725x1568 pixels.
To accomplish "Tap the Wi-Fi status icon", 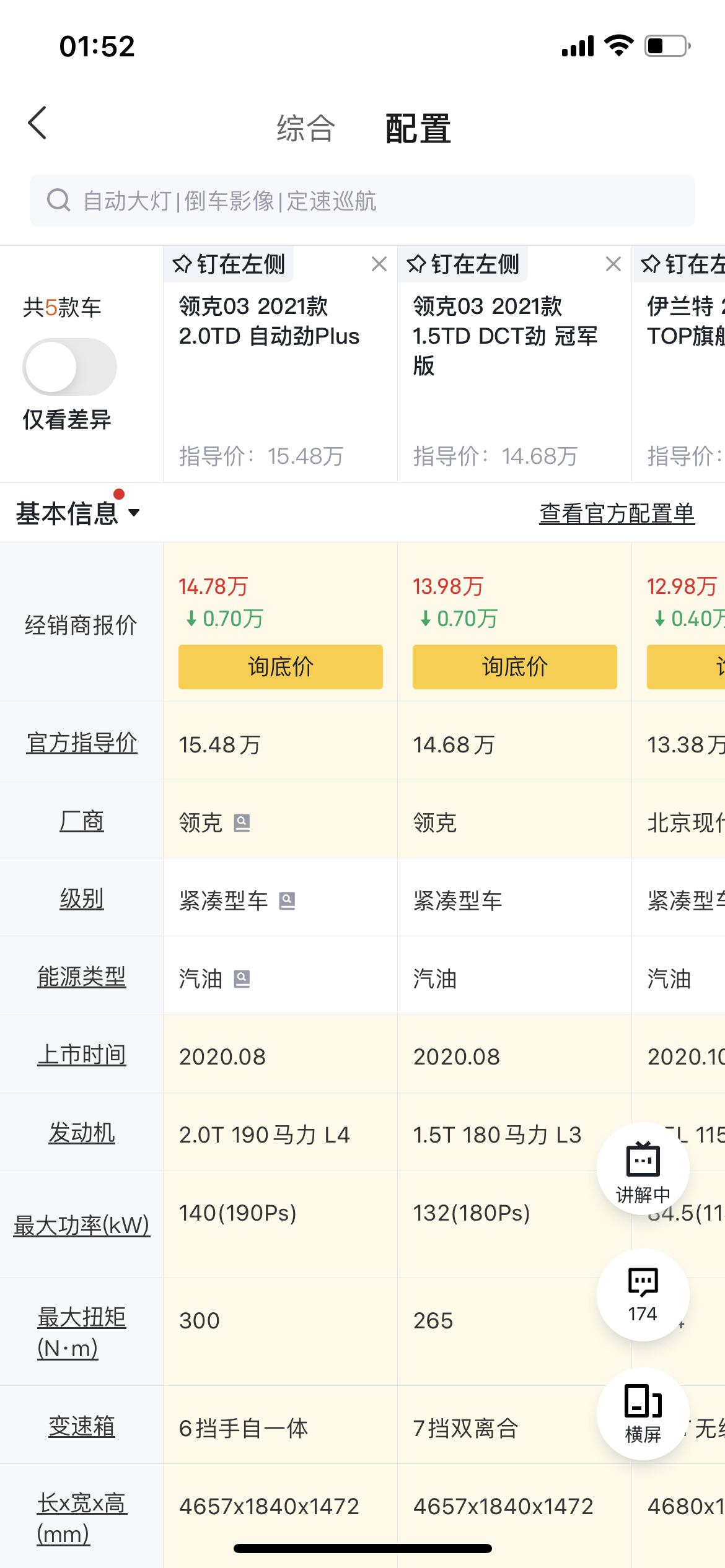I will click(618, 46).
